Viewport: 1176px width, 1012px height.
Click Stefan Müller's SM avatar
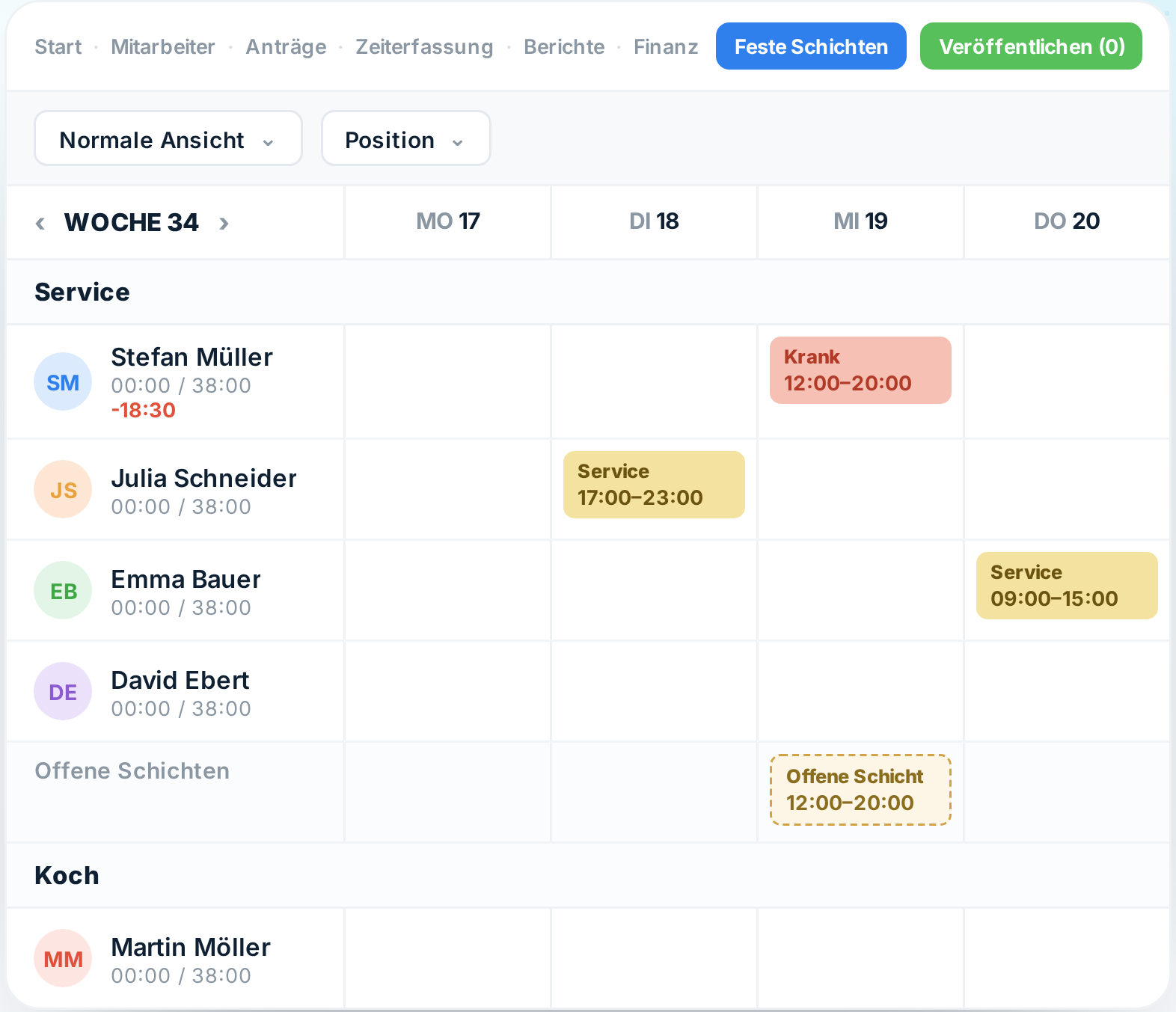pos(63,381)
